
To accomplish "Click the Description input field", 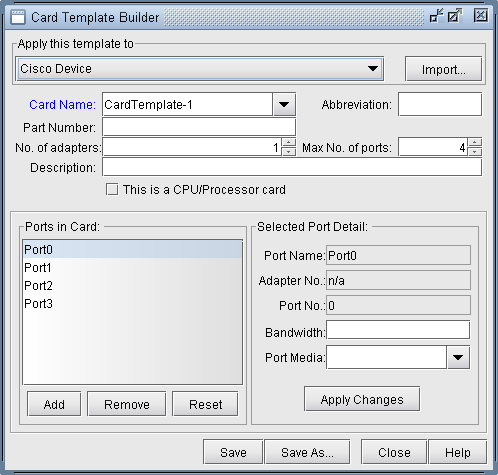I will click(x=292, y=167).
